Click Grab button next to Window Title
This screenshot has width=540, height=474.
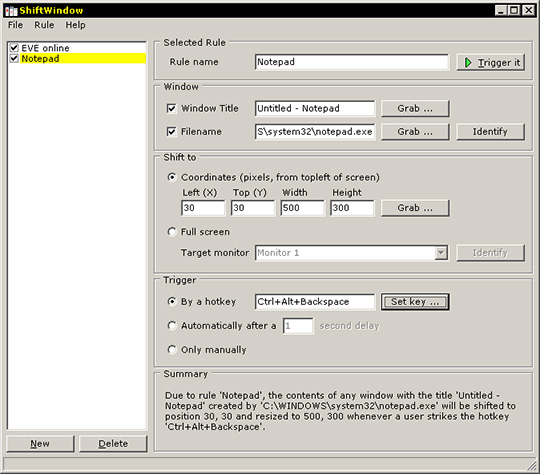click(415, 109)
